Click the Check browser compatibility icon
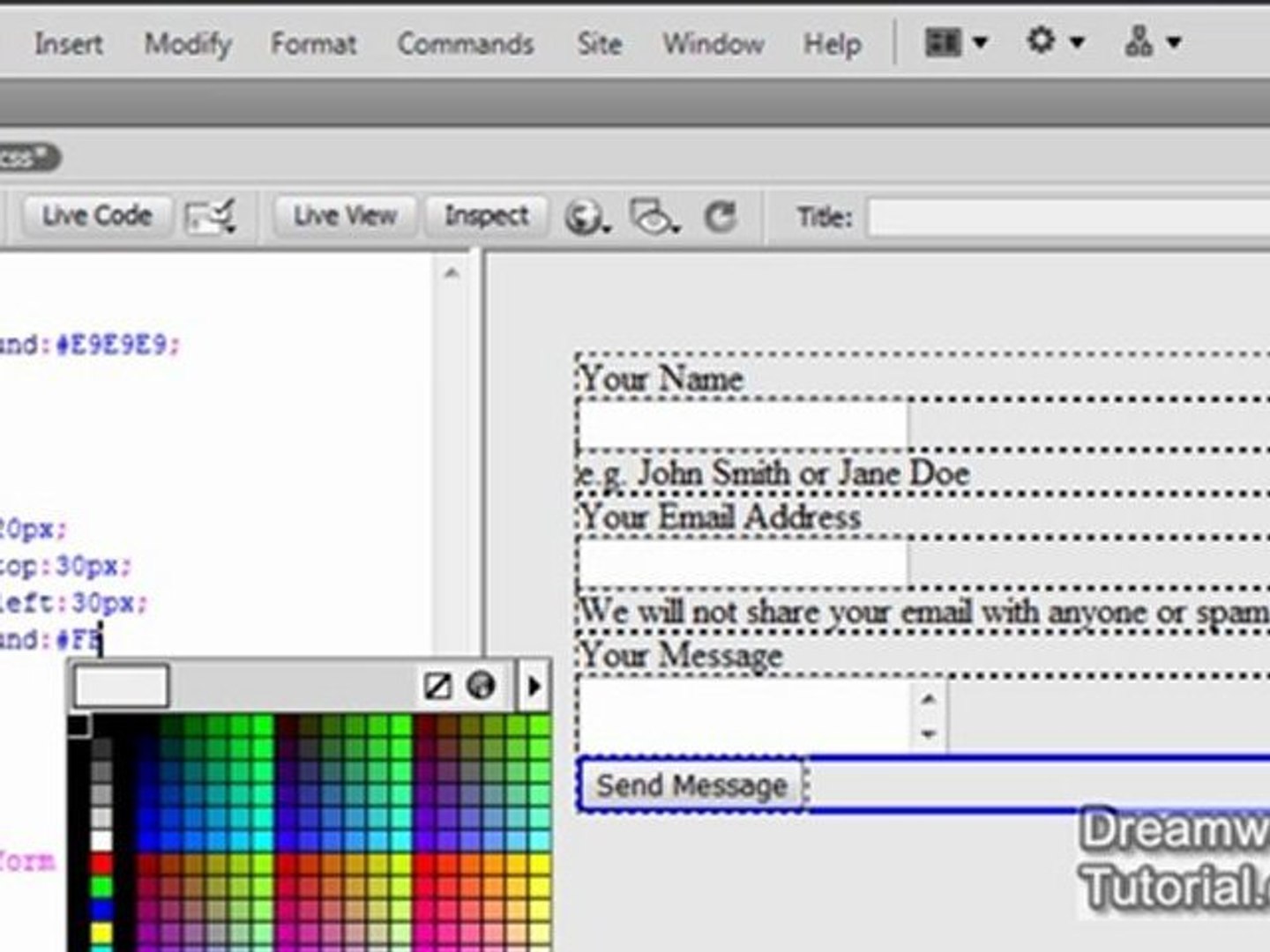The height and width of the screenshot is (952, 1270). coord(210,216)
